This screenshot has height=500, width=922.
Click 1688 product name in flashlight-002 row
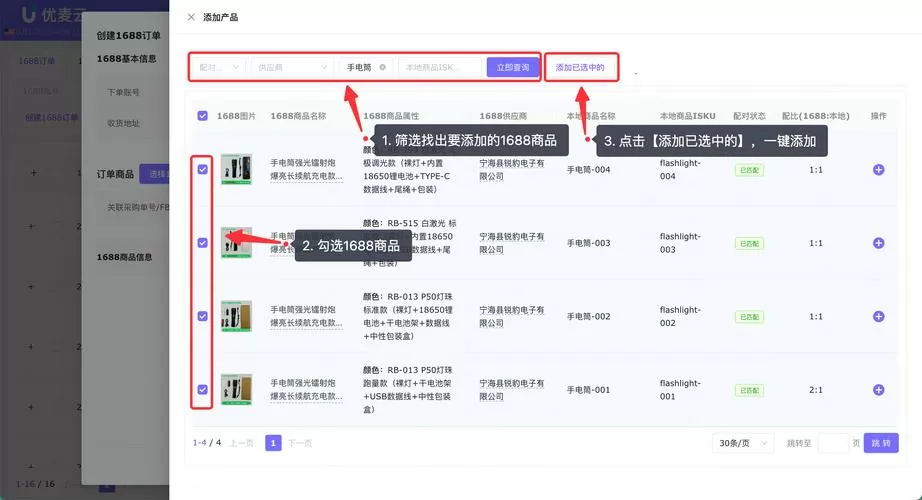306,316
